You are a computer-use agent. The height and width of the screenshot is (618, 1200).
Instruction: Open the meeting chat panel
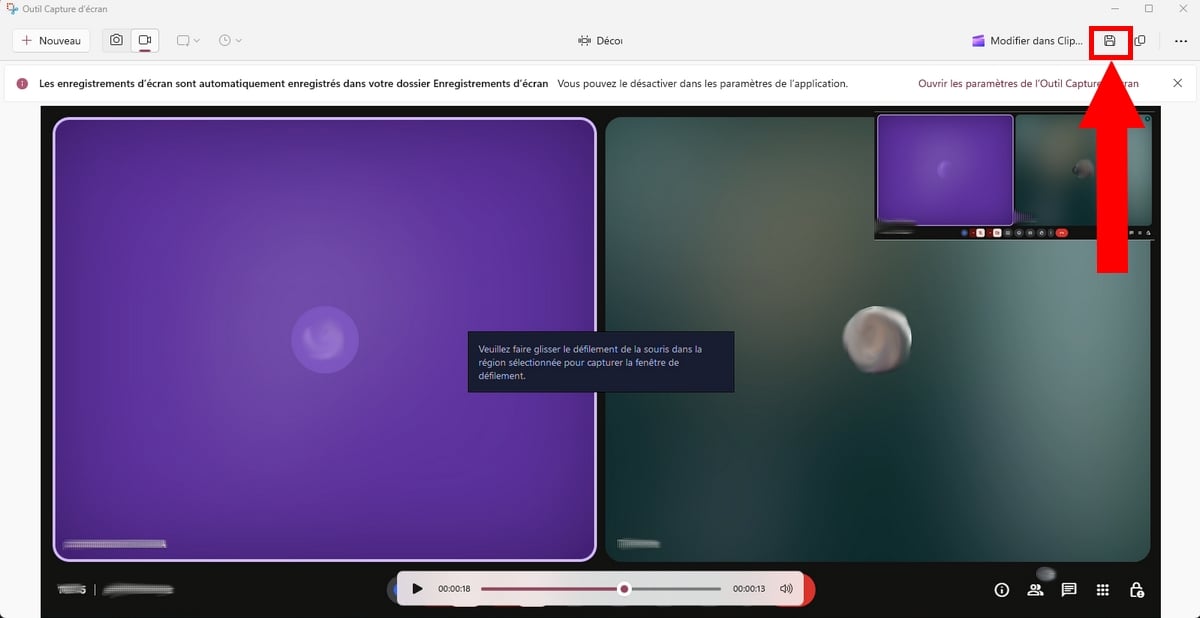1069,590
